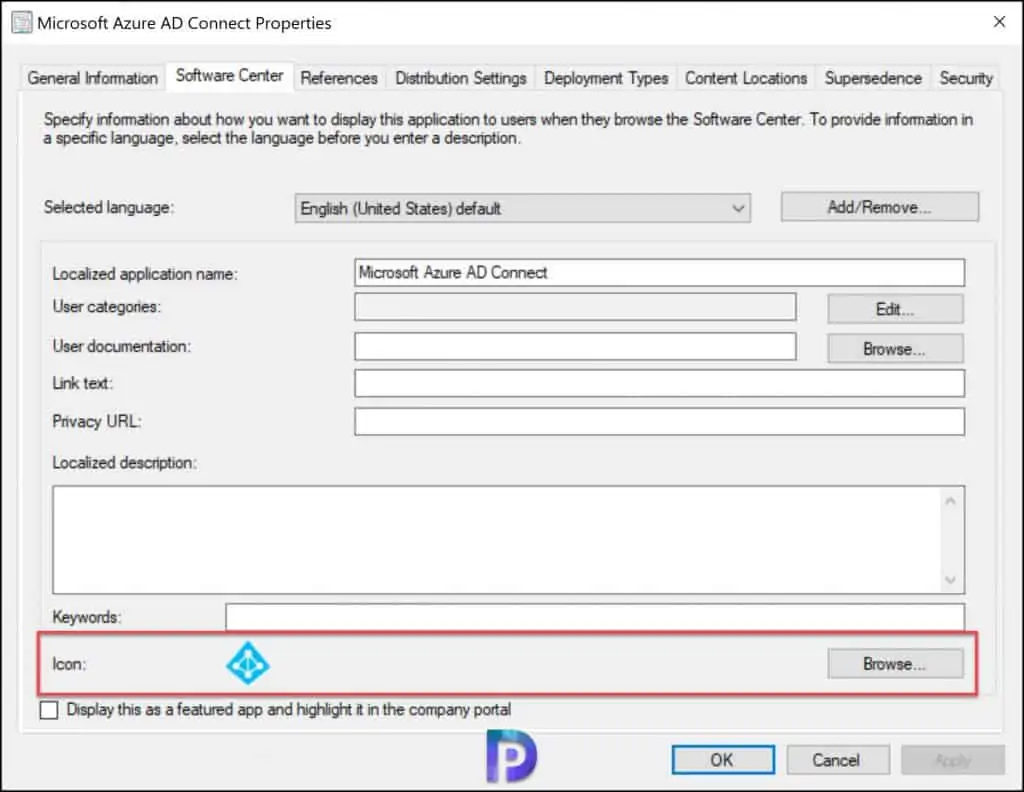Click the Cancel button
Screen dimensions: 1024x792
(x=838, y=760)
